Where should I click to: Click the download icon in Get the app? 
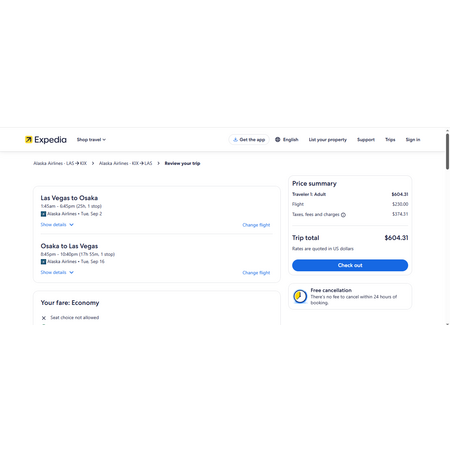pyautogui.click(x=235, y=140)
